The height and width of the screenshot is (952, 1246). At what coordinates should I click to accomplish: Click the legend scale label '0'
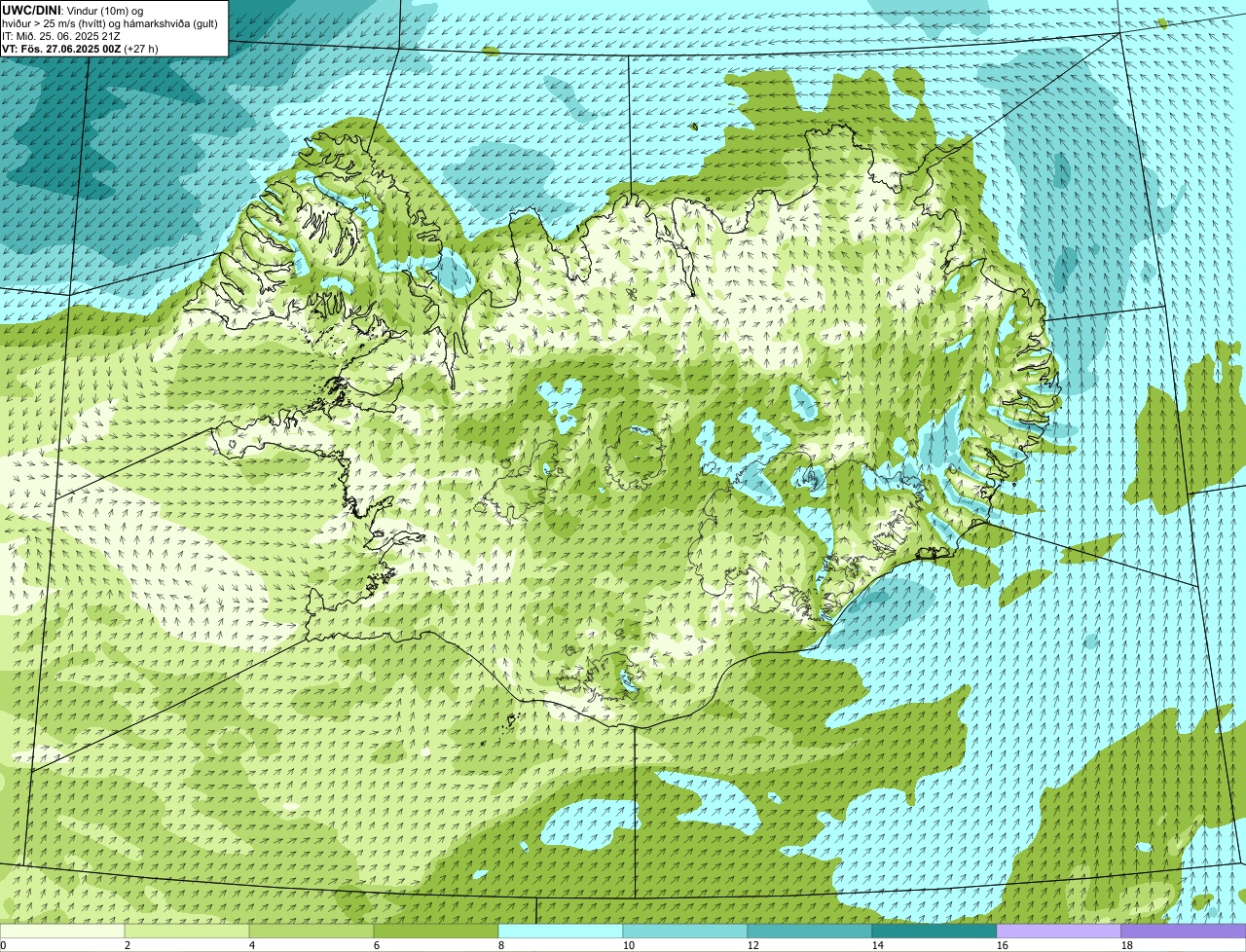pyautogui.click(x=3, y=945)
